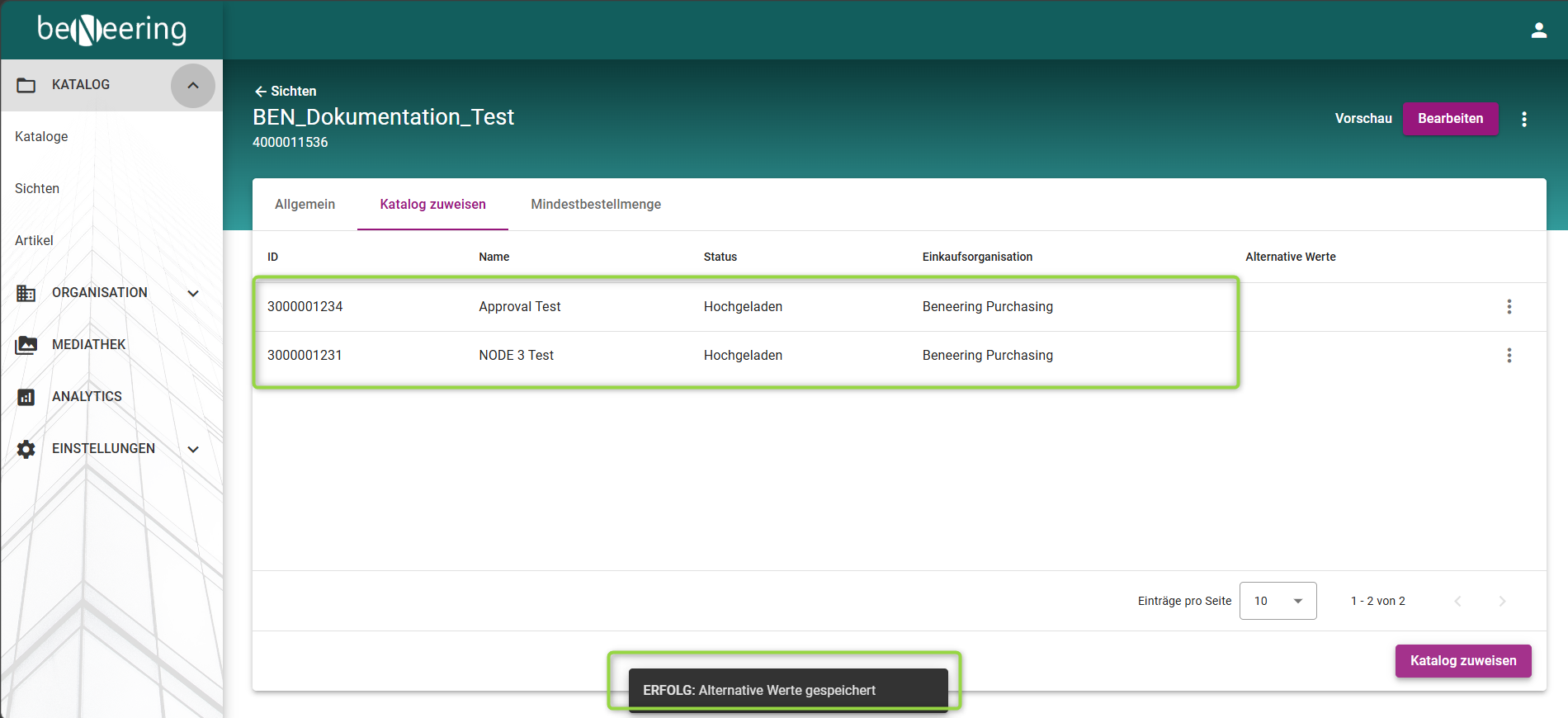Open the user account profile icon
Viewport: 1568px width, 718px height.
[1539, 31]
